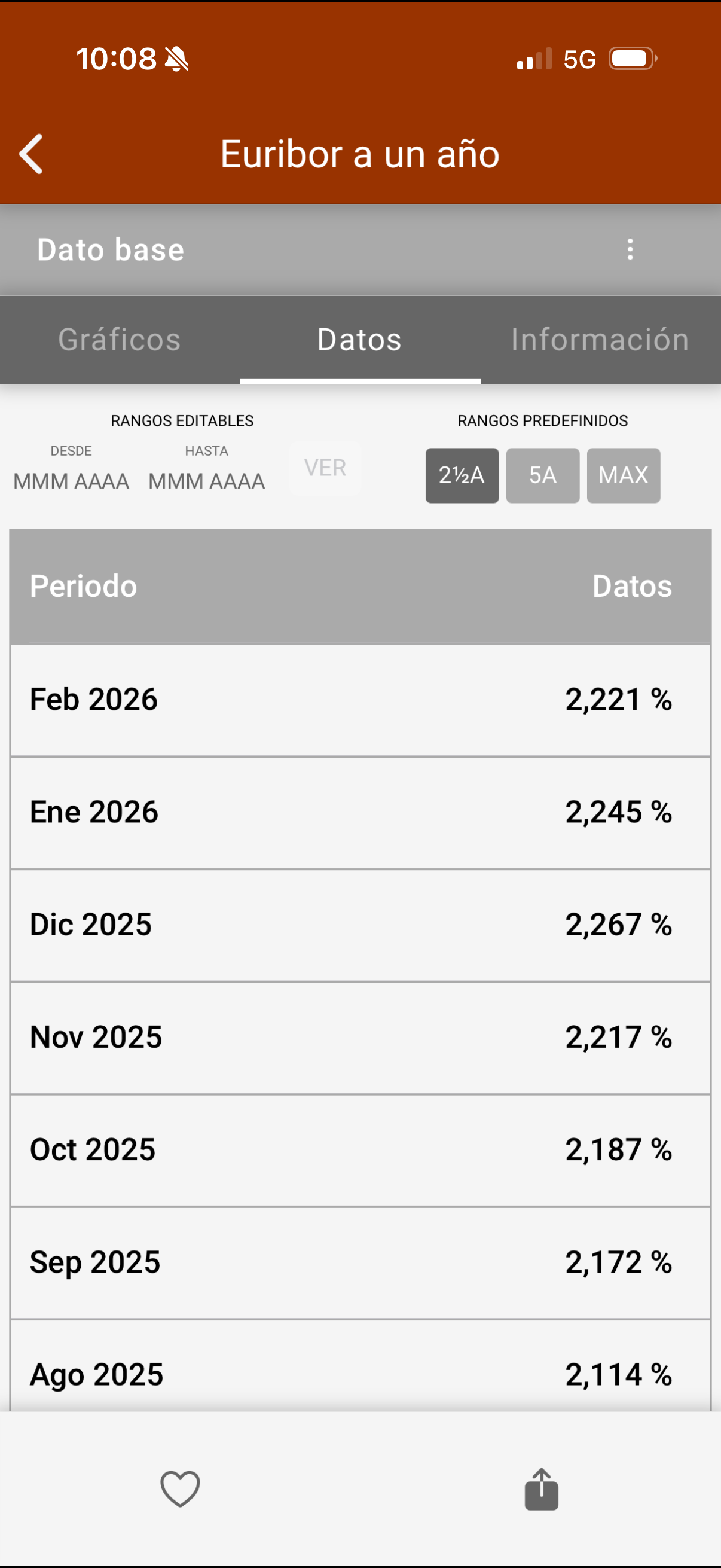Select the Feb 2026 data row

[x=360, y=700]
